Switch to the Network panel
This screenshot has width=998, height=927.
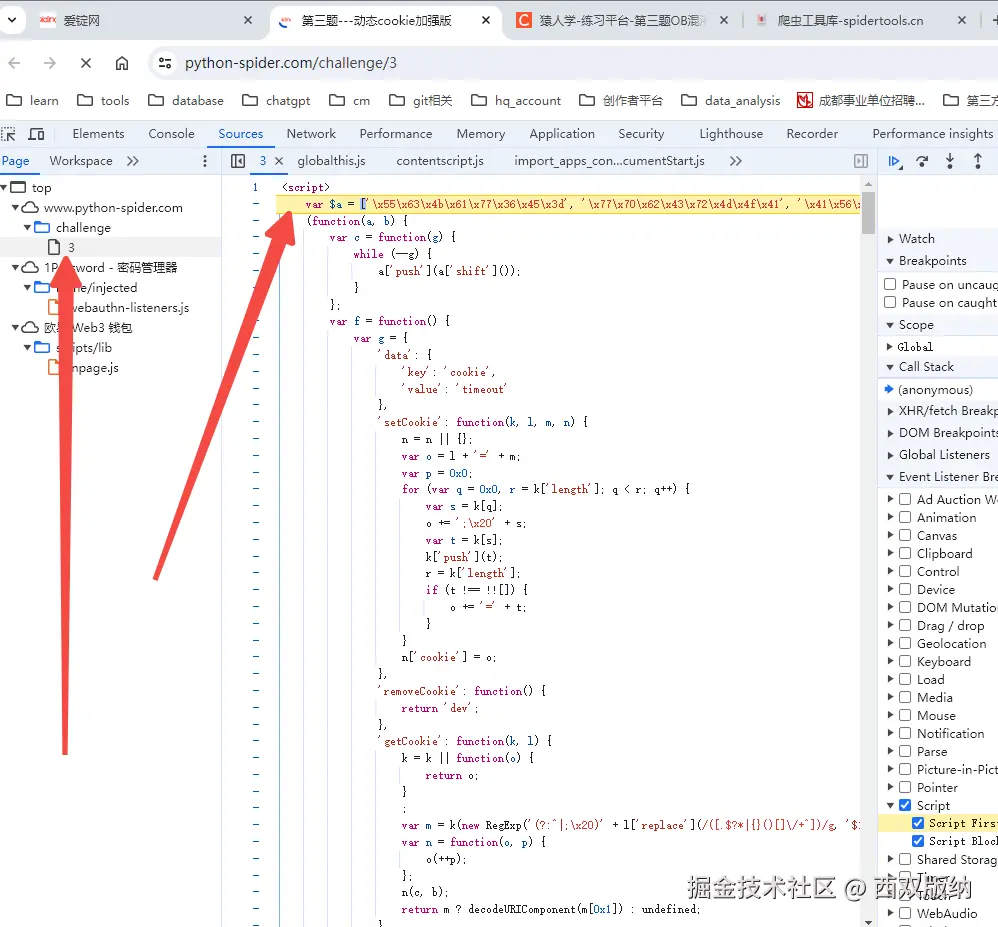pos(311,134)
